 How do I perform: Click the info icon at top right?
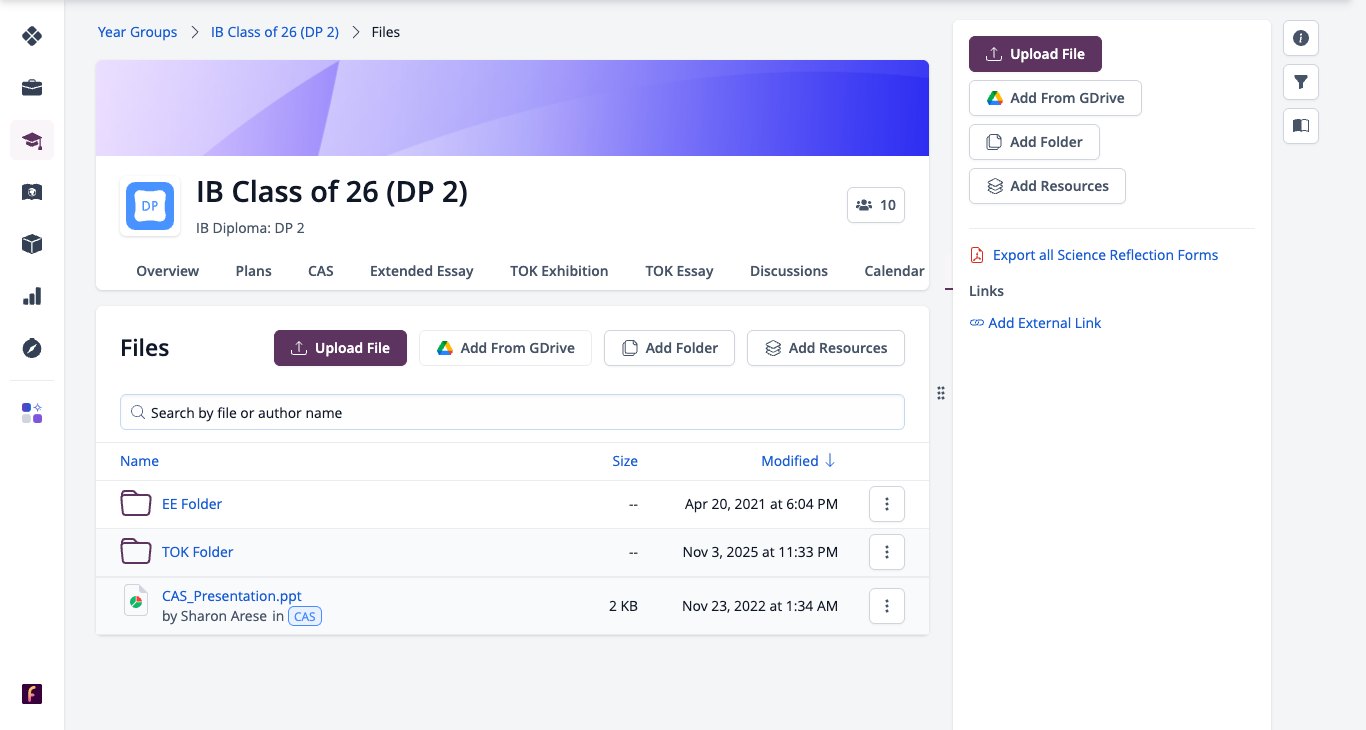[1301, 38]
